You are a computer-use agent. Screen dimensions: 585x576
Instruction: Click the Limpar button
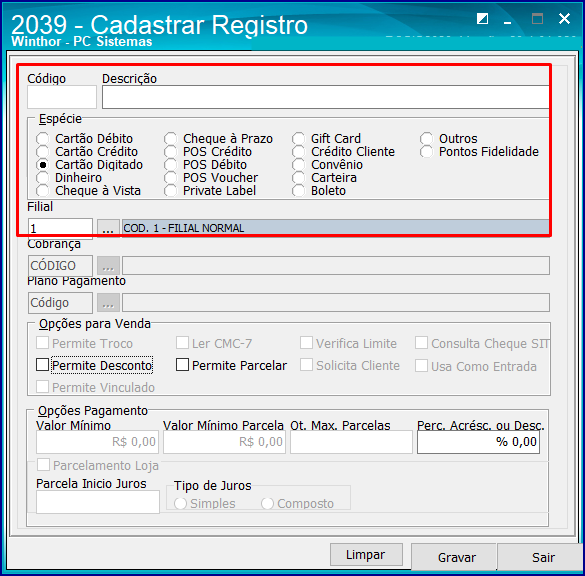tap(366, 555)
